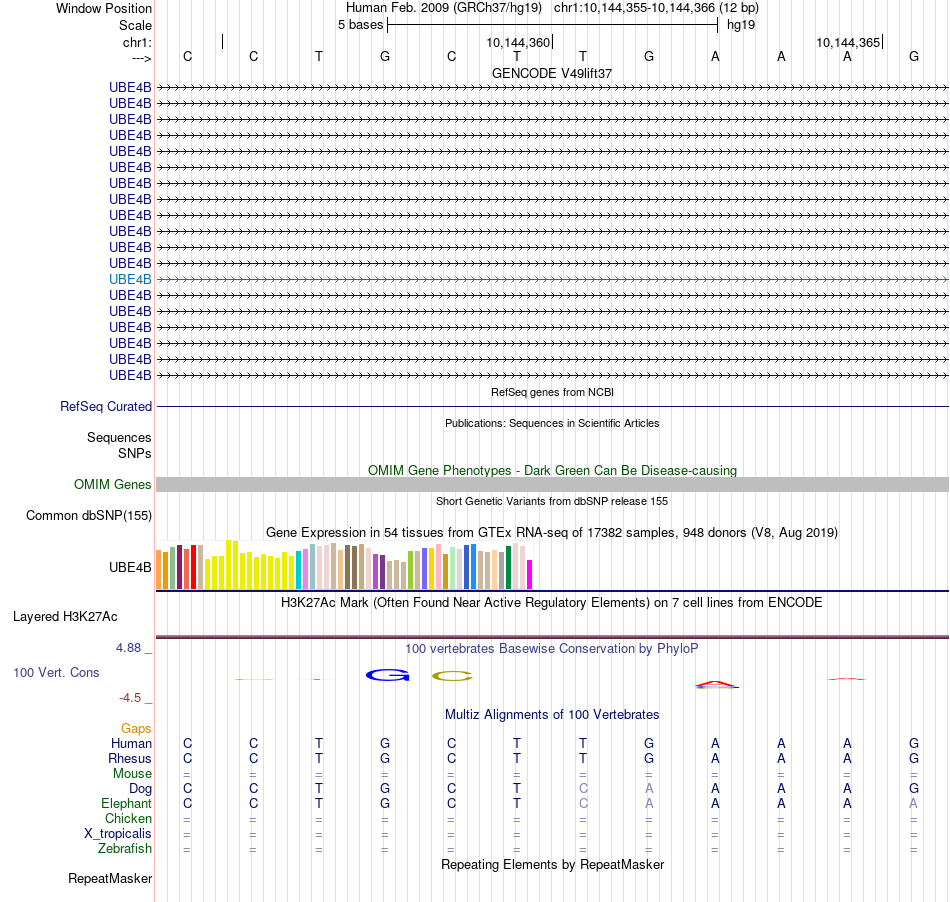Select the Zebrafish alignment row label
Image resolution: width=950 pixels, height=902 pixels.
coord(125,849)
